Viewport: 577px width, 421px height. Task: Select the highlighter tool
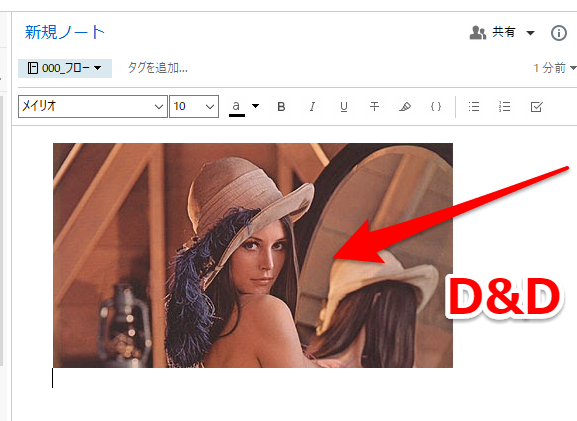tap(405, 107)
